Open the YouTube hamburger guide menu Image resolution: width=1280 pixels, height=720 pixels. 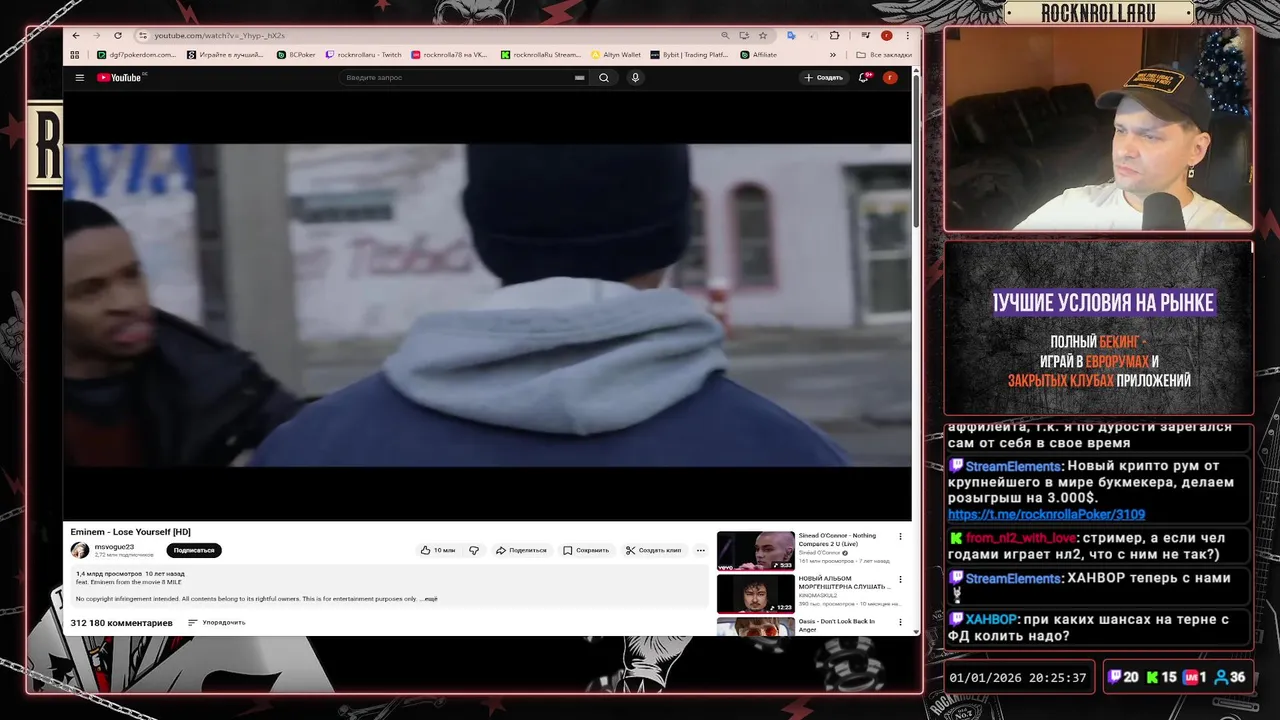tap(80, 77)
